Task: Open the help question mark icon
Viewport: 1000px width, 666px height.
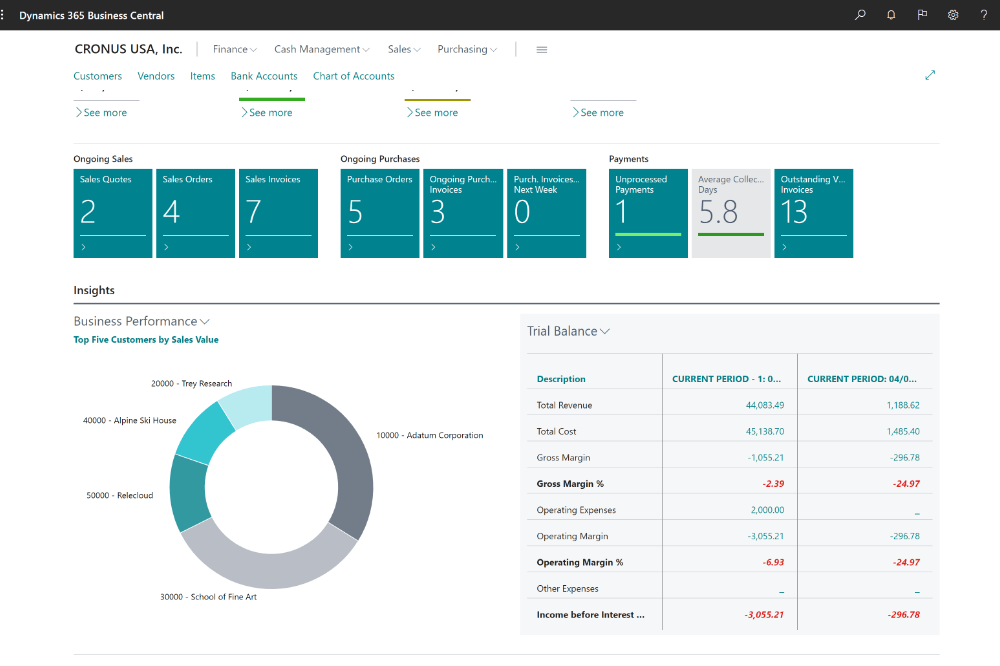Action: (983, 15)
